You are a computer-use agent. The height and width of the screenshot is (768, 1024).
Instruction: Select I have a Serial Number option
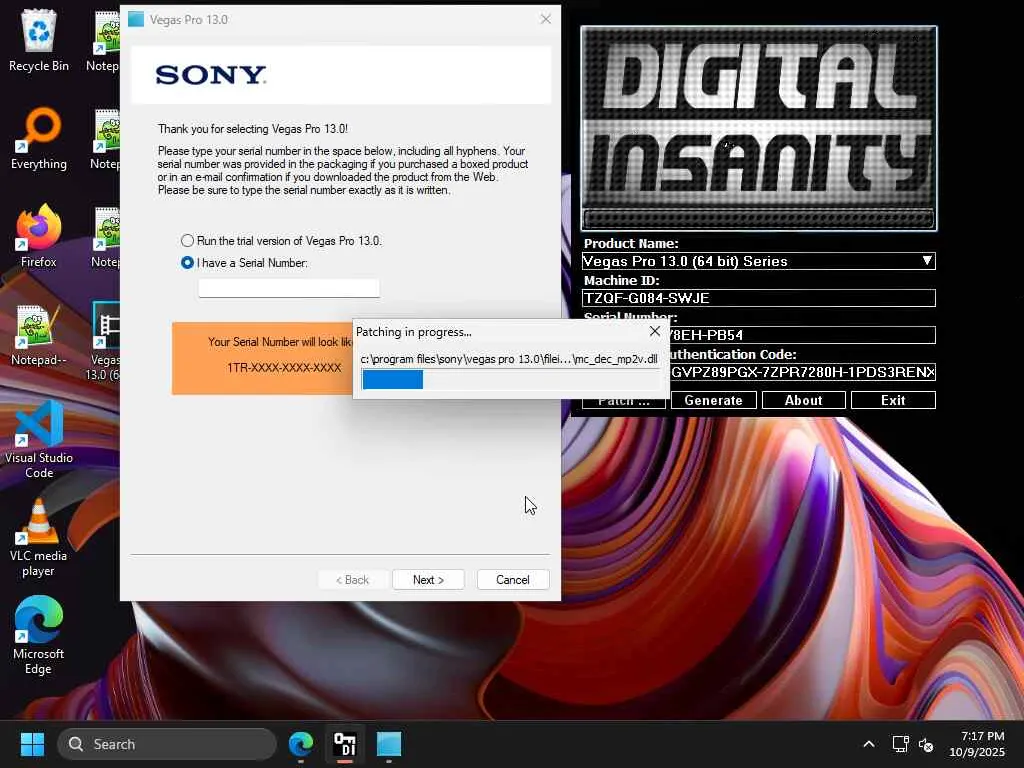pyautogui.click(x=244, y=263)
